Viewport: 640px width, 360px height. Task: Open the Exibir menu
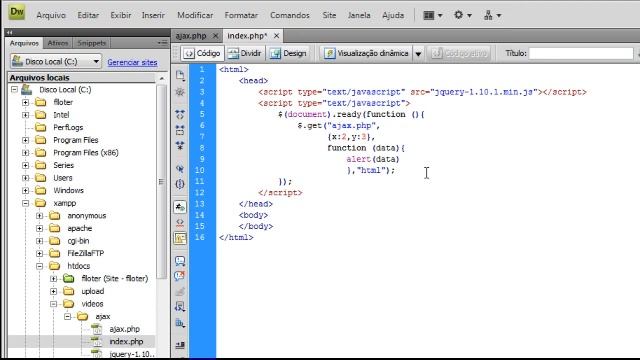pyautogui.click(x=121, y=15)
